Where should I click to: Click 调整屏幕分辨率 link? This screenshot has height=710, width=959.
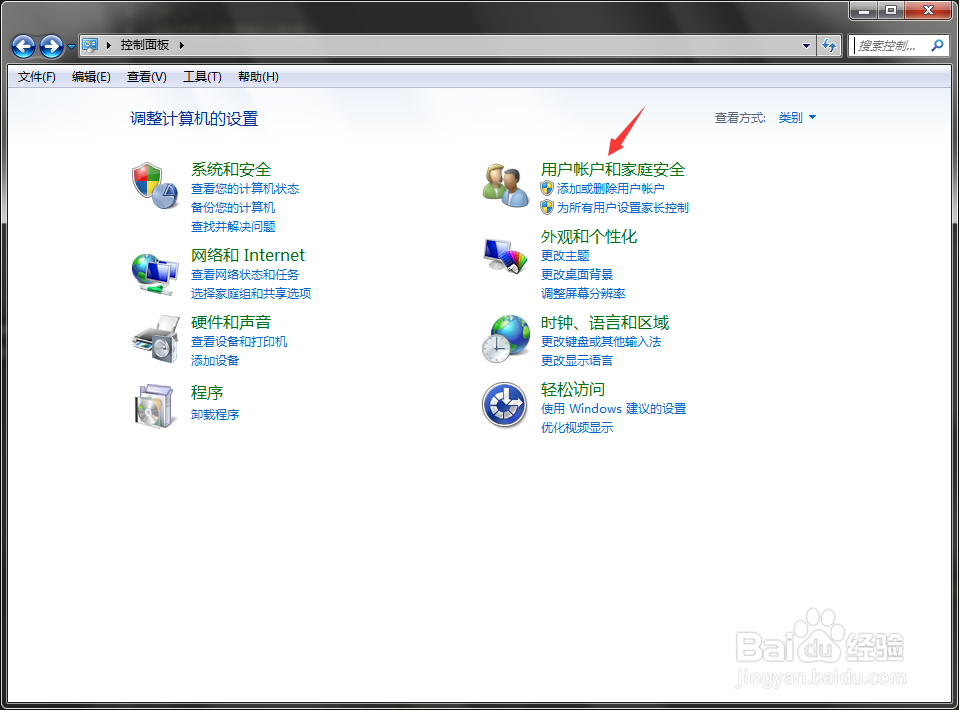[583, 294]
